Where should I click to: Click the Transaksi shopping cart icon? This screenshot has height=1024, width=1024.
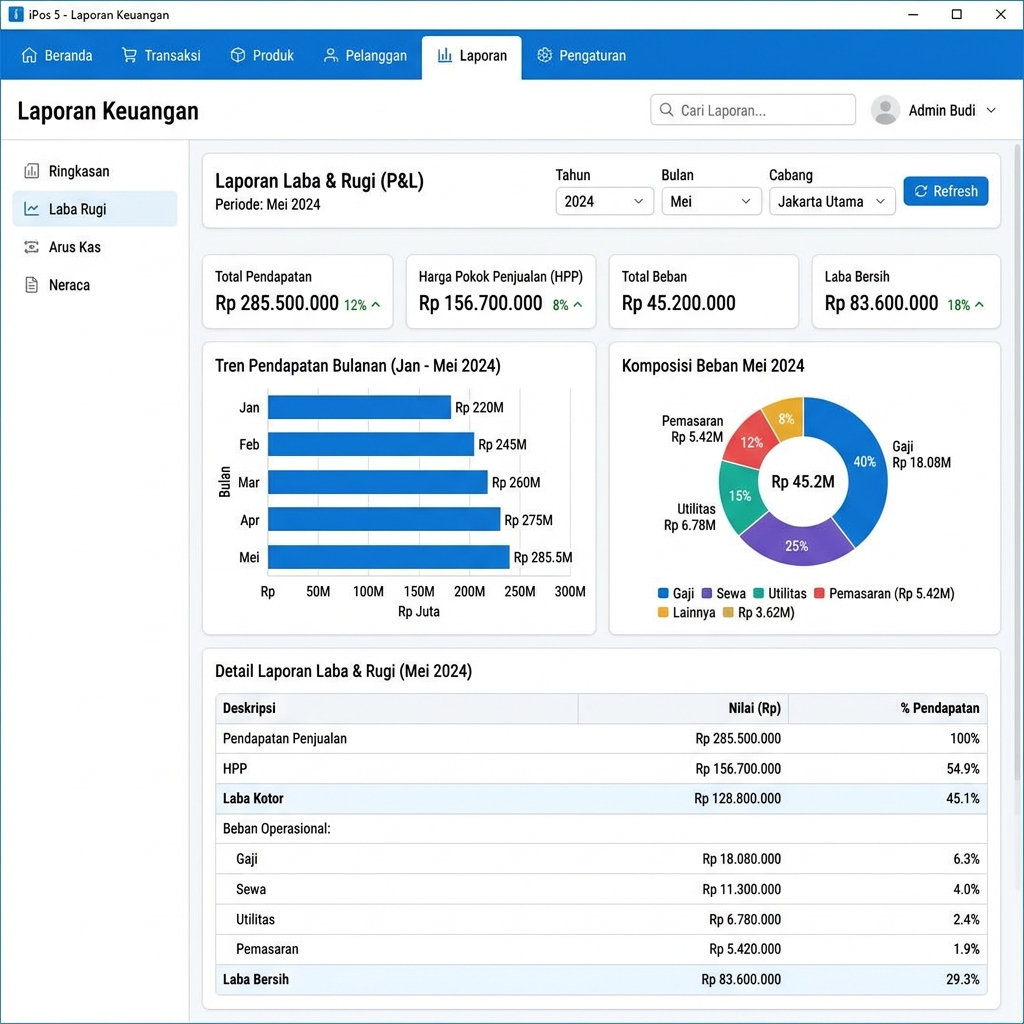pyautogui.click(x=129, y=56)
